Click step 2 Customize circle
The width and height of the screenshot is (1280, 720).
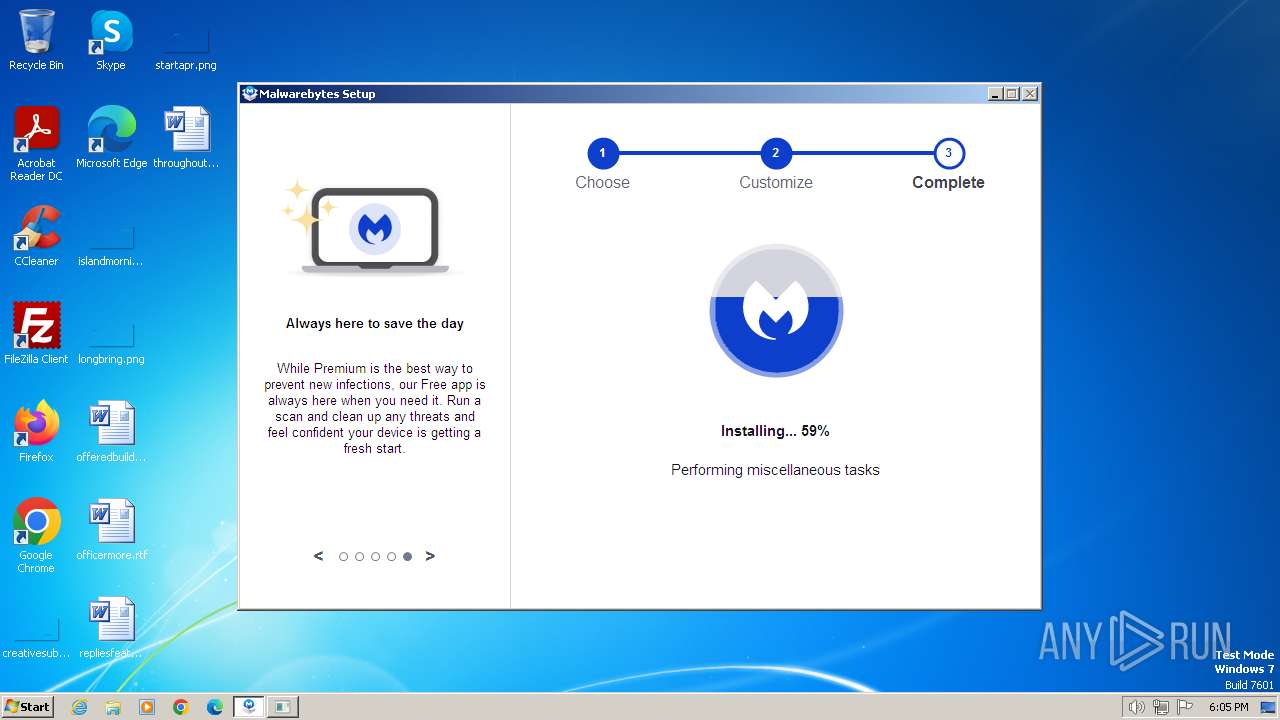point(775,153)
